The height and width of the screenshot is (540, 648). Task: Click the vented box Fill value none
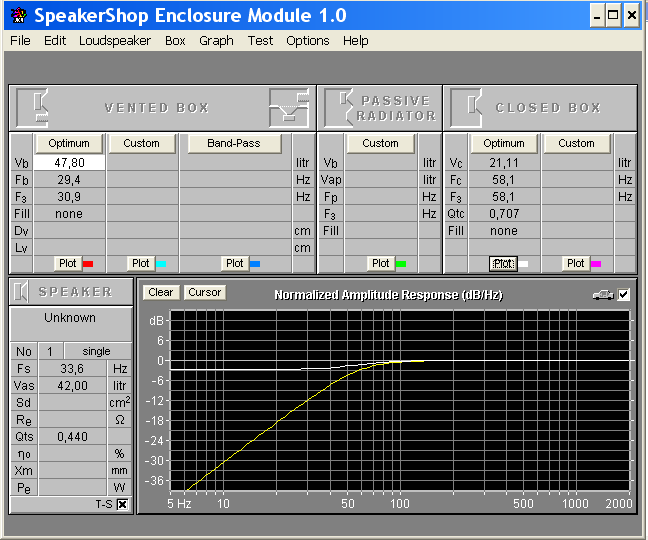point(69,214)
